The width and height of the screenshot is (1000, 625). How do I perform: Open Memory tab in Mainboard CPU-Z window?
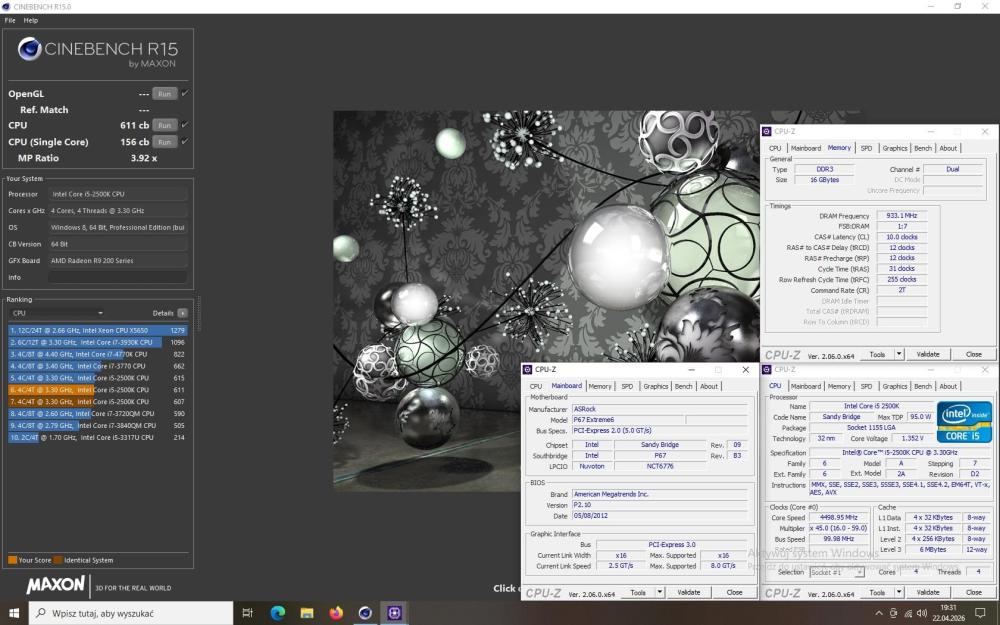pyautogui.click(x=599, y=386)
